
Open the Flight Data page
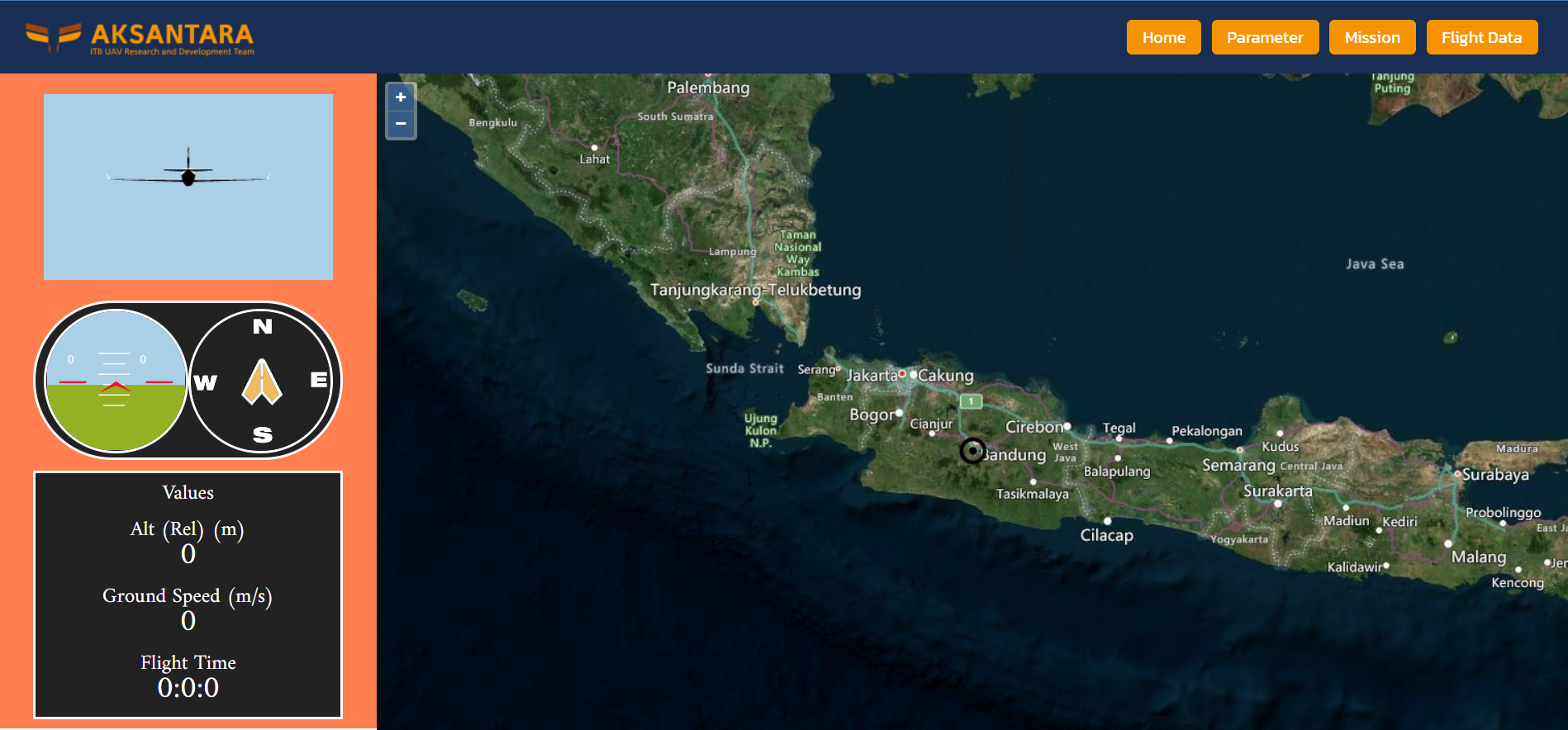1481,37
